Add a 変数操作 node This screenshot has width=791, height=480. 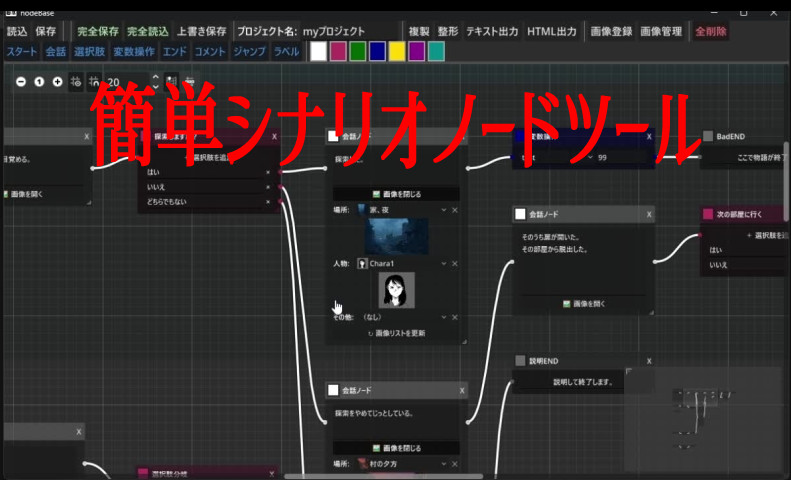click(x=134, y=51)
